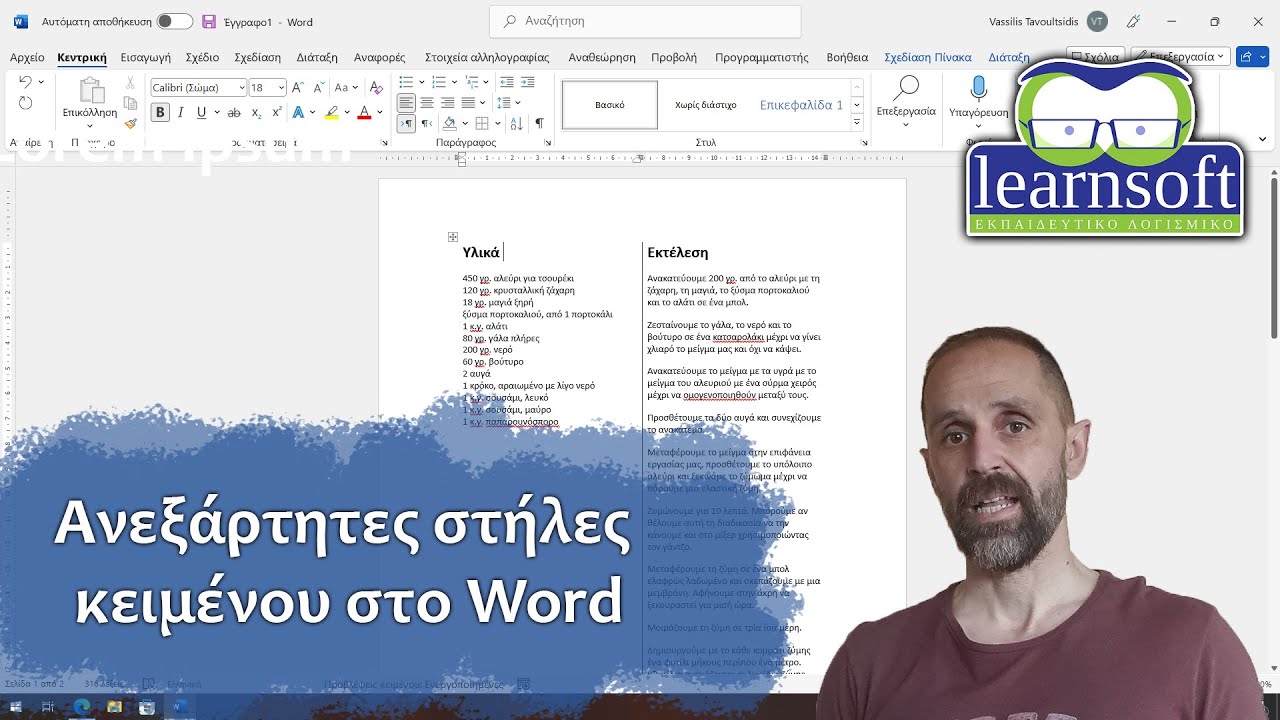Open the Στοιχεία αλληλογραφίας tab

click(487, 58)
